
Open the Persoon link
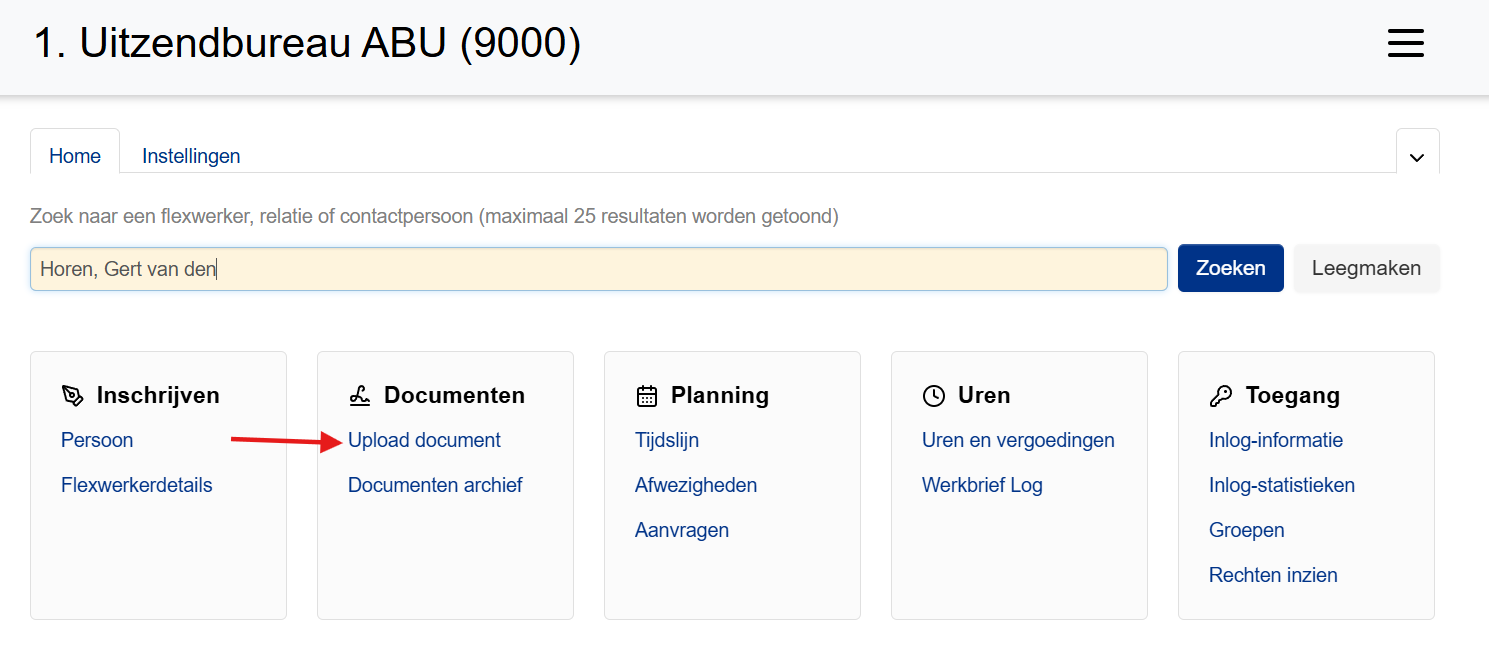97,440
